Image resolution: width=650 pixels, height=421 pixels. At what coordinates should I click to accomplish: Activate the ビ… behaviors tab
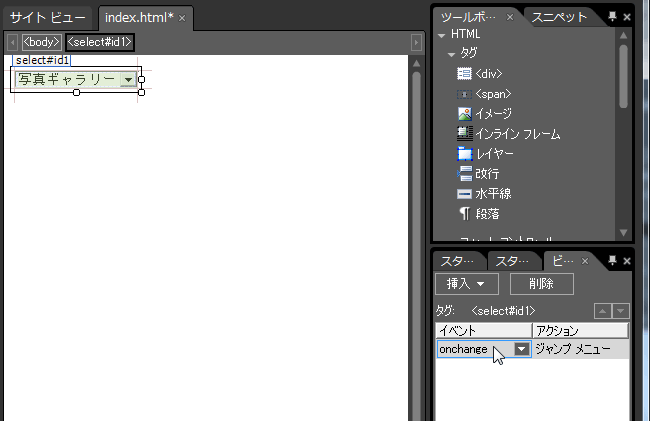pyautogui.click(x=563, y=261)
